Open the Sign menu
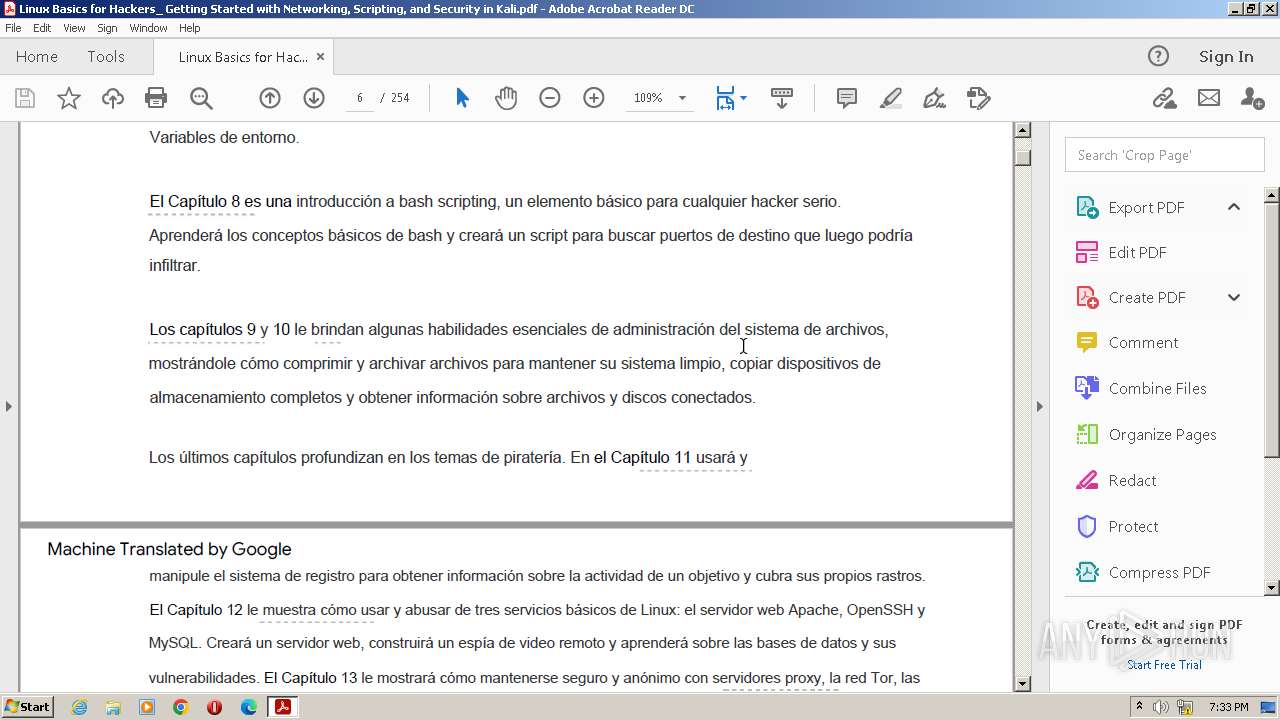This screenshot has width=1280, height=720. pyautogui.click(x=107, y=28)
